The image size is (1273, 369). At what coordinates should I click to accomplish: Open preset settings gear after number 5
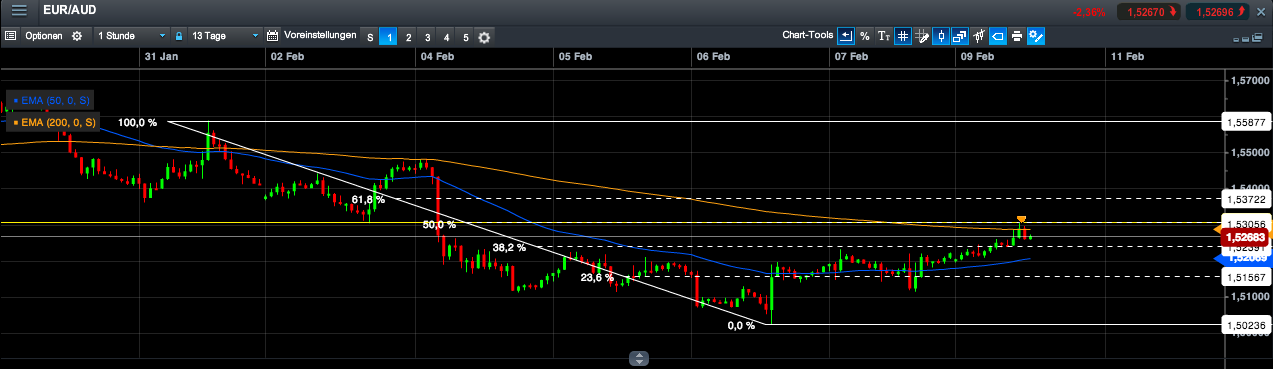pyautogui.click(x=484, y=37)
